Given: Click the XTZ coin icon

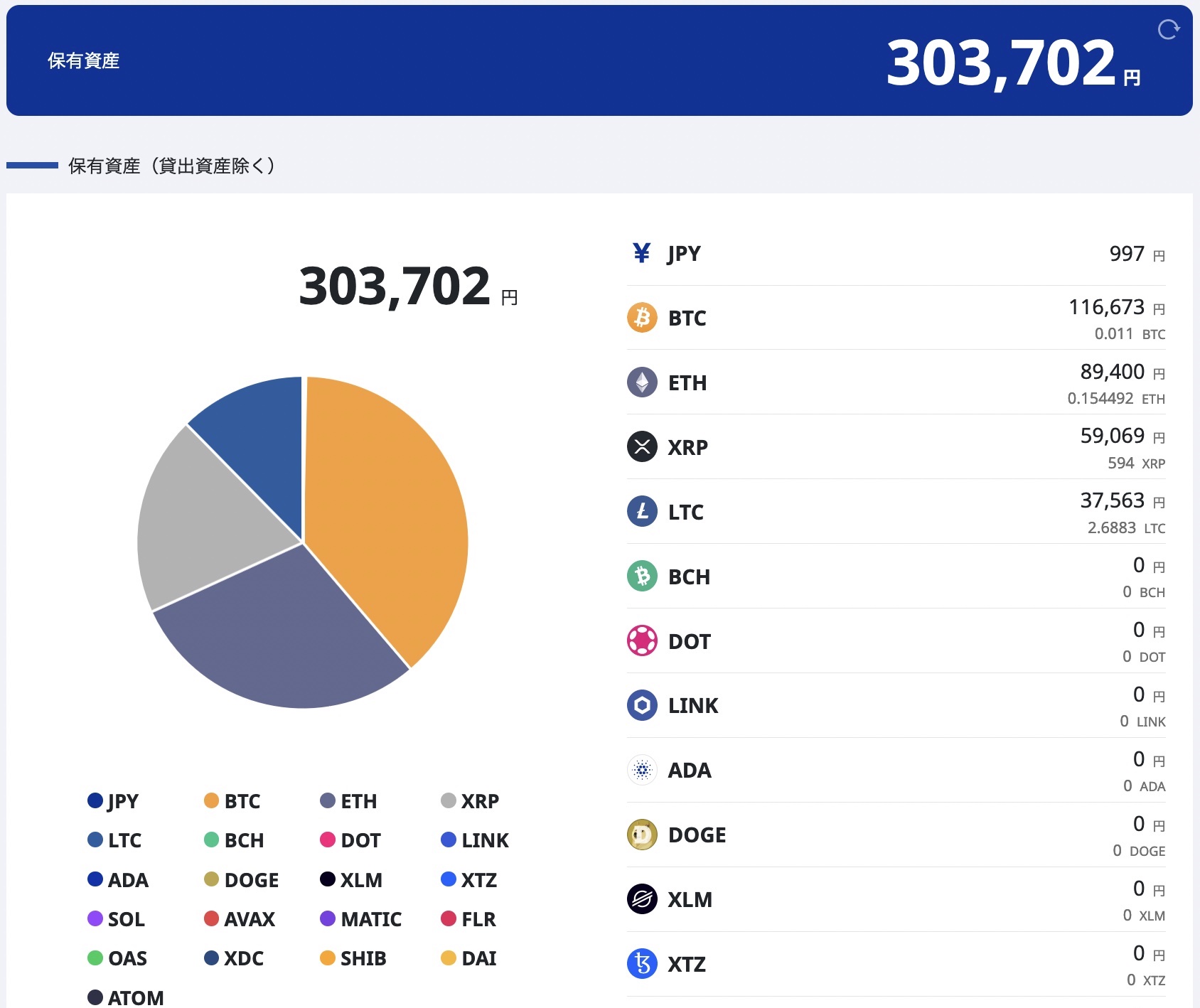Looking at the screenshot, I should coord(642,964).
